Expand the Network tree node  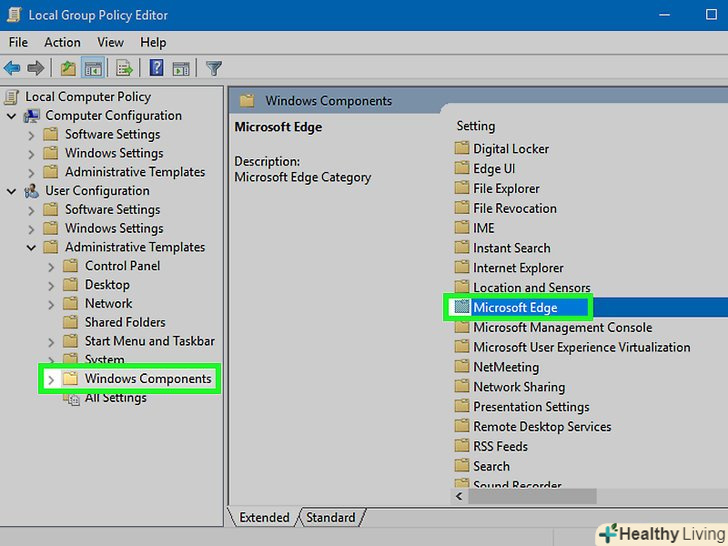pyautogui.click(x=51, y=305)
